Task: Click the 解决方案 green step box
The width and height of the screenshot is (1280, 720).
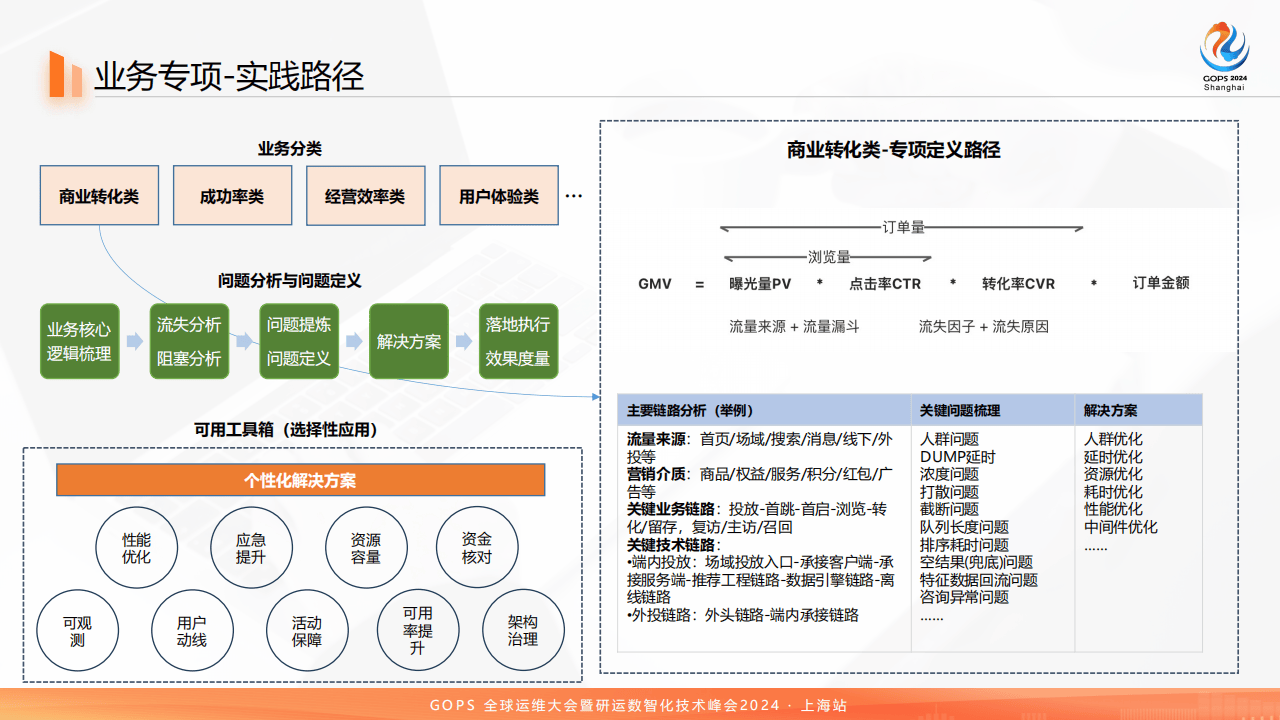Action: (408, 340)
